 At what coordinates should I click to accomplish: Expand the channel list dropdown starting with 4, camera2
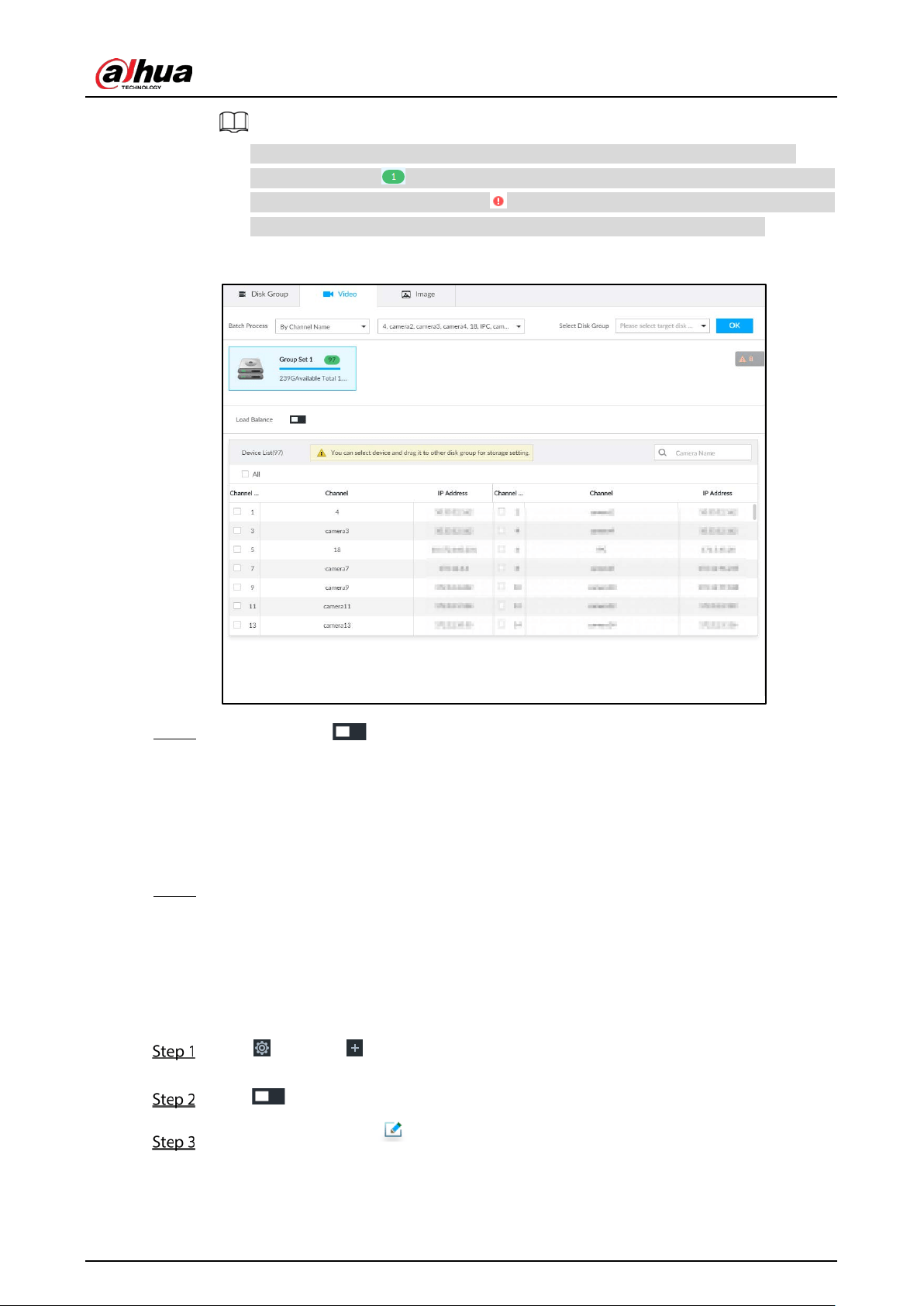451,326
